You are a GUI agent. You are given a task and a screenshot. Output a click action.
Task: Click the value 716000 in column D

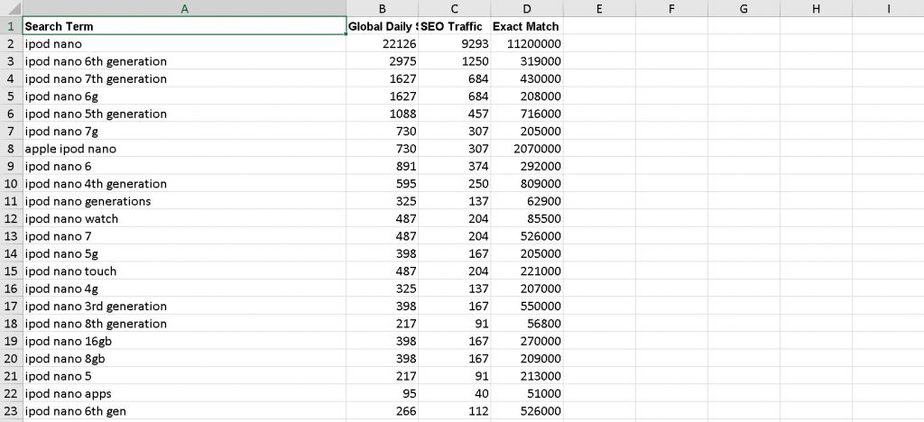(527, 114)
